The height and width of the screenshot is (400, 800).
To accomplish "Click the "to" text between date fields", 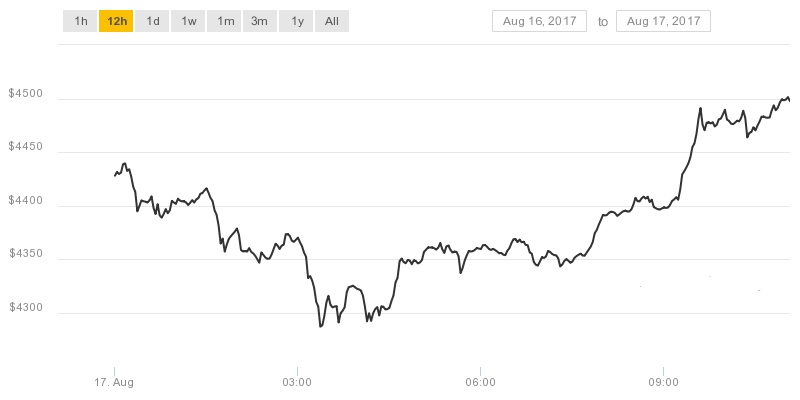I will (x=603, y=21).
